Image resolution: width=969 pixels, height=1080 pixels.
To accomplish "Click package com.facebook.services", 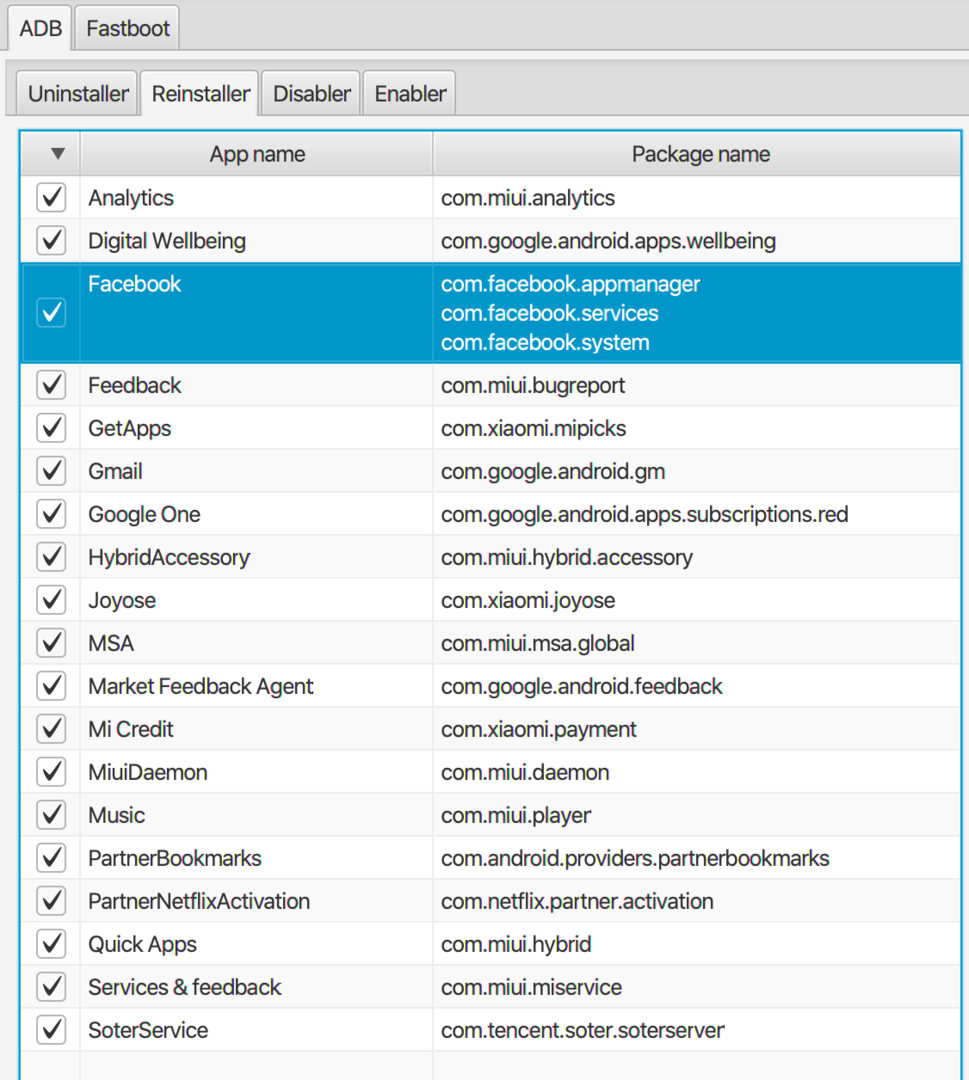I will coord(550,313).
